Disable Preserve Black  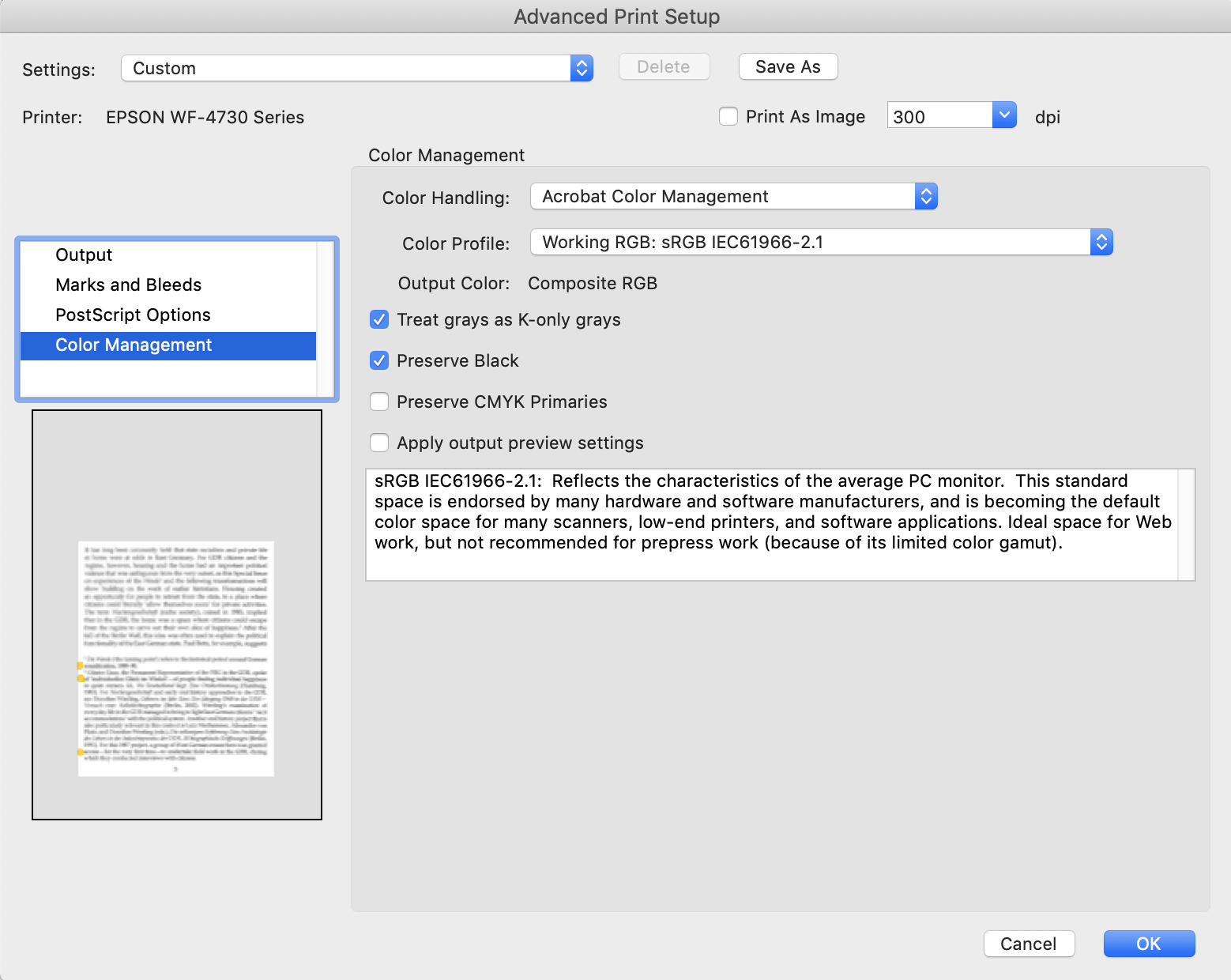[x=379, y=360]
